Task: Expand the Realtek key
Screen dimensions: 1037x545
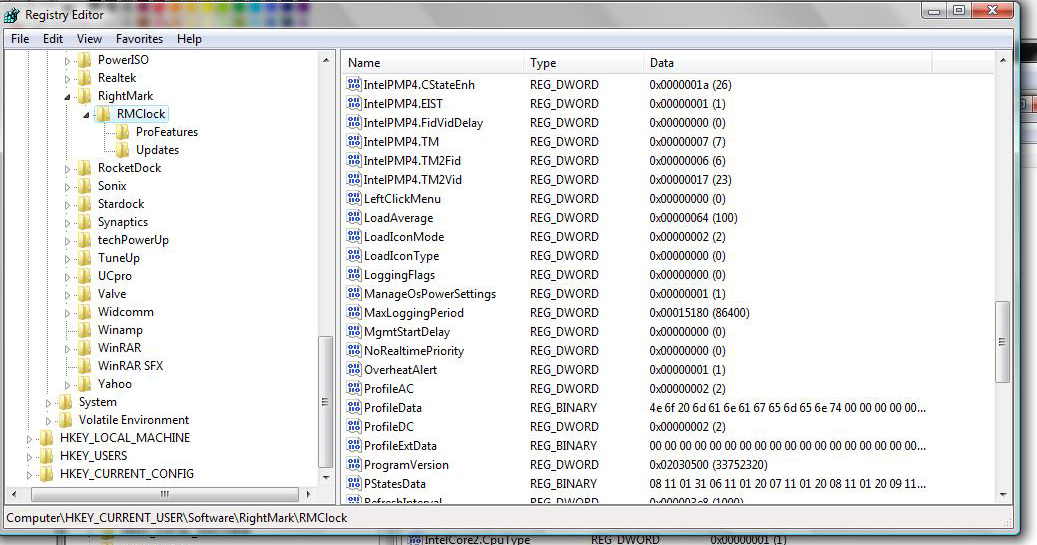Action: point(67,79)
